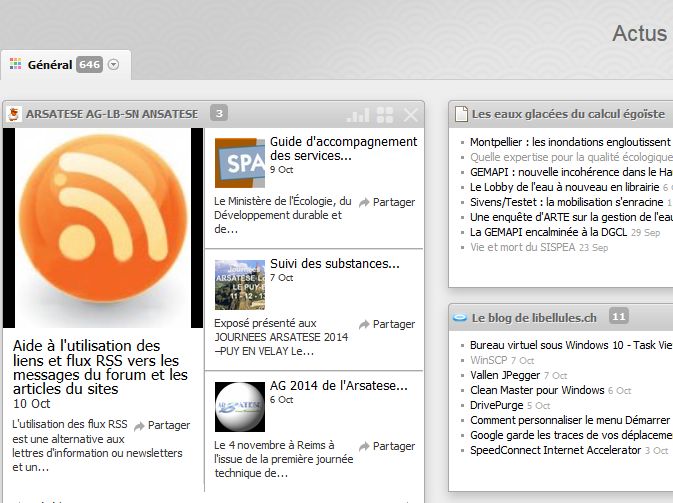The width and height of the screenshot is (673, 503).
Task: Click the 646 unread count badge
Action: click(x=89, y=65)
